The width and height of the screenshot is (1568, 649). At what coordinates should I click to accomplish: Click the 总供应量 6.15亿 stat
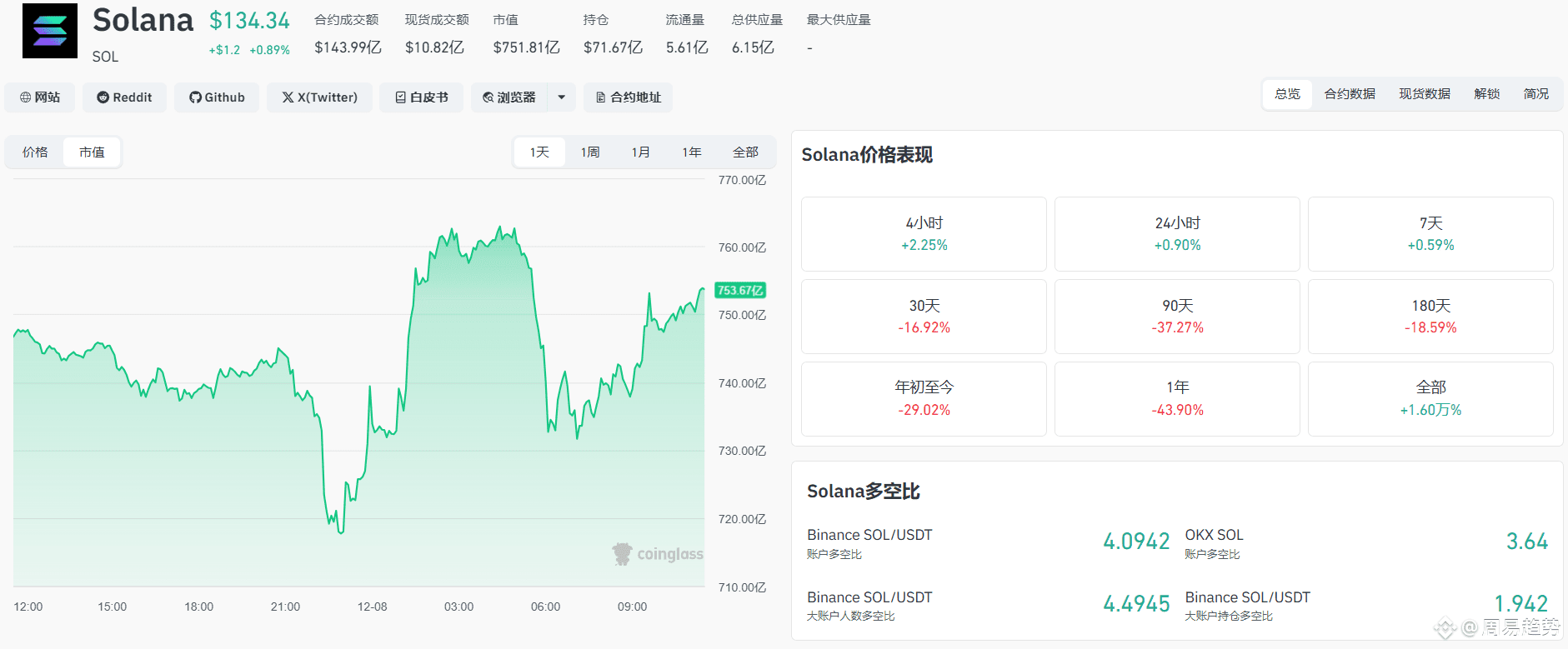coord(757,33)
